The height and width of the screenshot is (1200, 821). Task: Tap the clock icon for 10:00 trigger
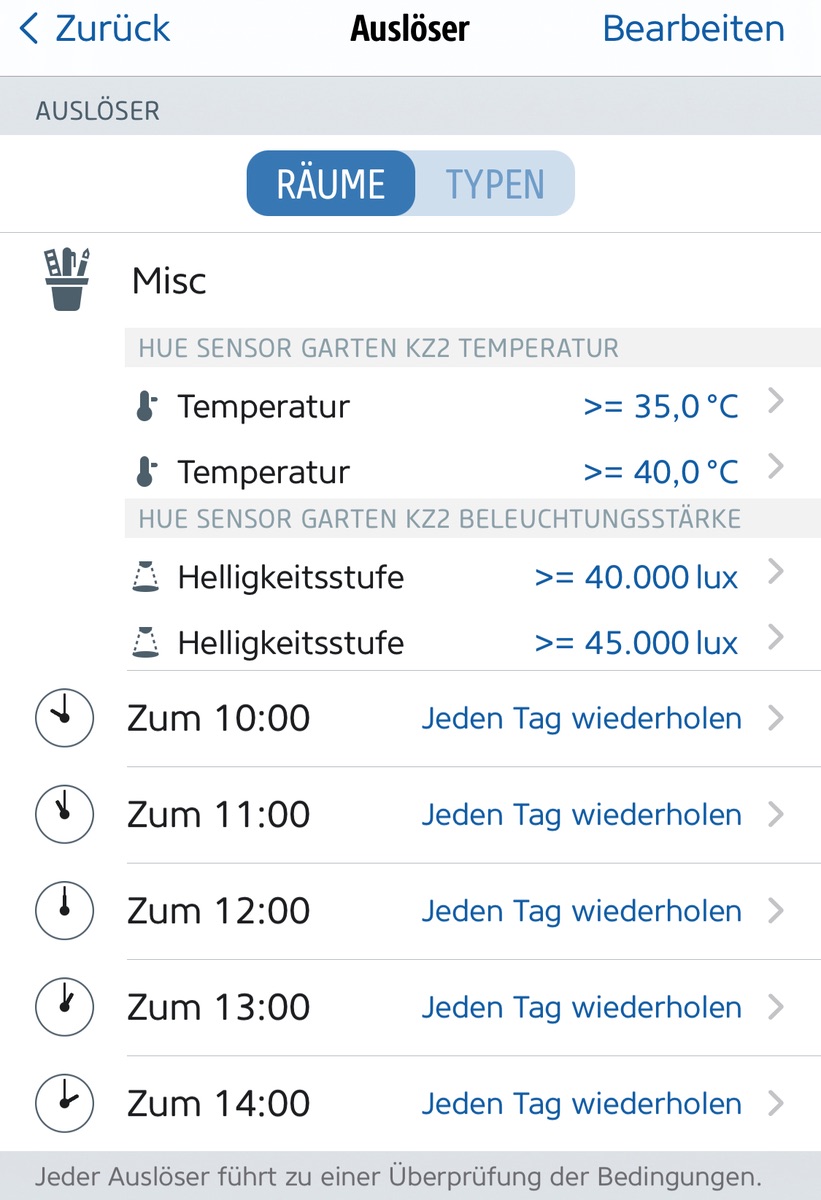tap(64, 718)
